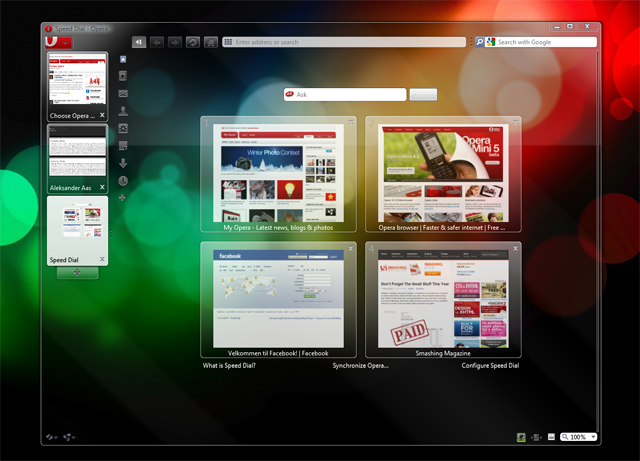
Task: Switch to the 'Choose Opera ...' tab
Action: tap(78, 86)
